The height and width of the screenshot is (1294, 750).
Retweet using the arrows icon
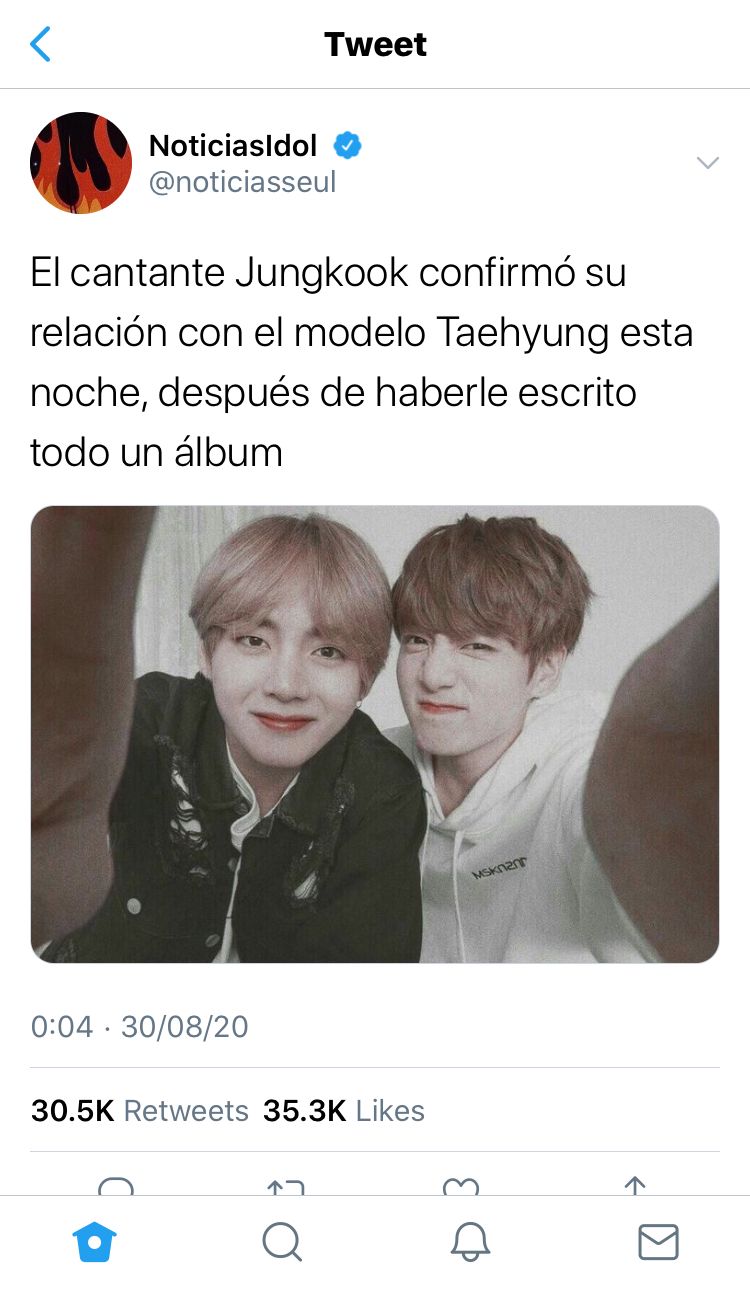click(286, 1186)
